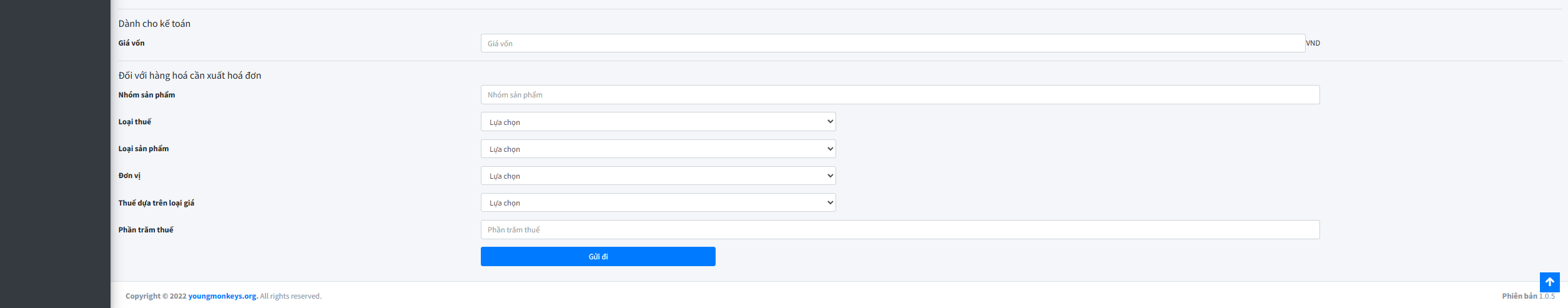The height and width of the screenshot is (308, 1568).
Task: Click into the Nhóm sản phẩm text box
Action: [x=900, y=95]
